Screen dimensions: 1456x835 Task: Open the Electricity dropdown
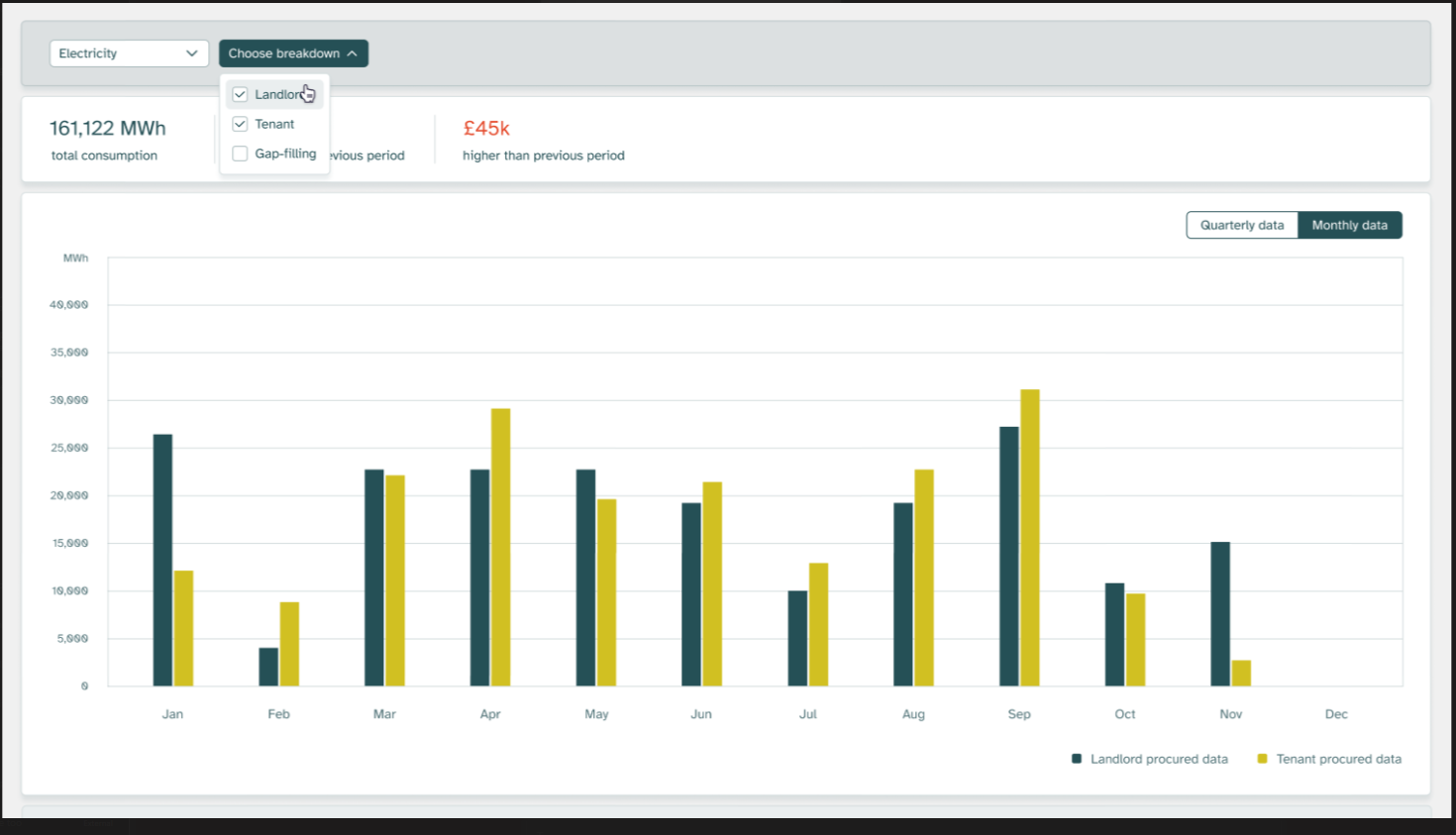(128, 53)
